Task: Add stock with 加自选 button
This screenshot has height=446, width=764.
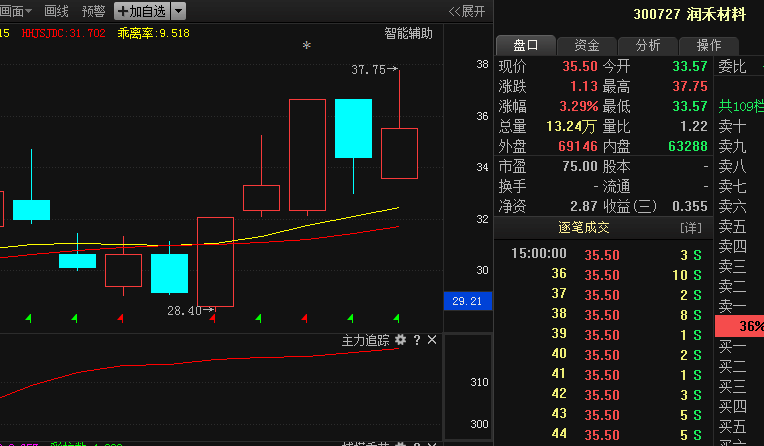Action: click(142, 11)
